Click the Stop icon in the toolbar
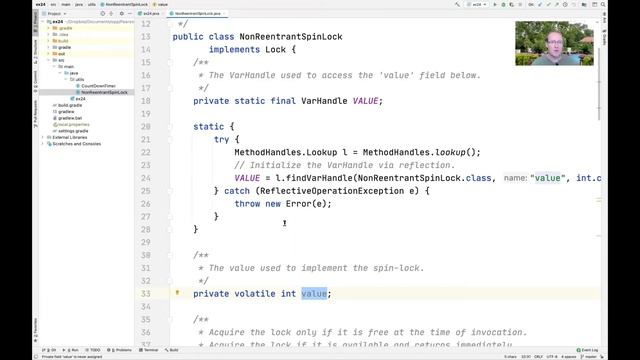640x360 pixels. [520, 4]
